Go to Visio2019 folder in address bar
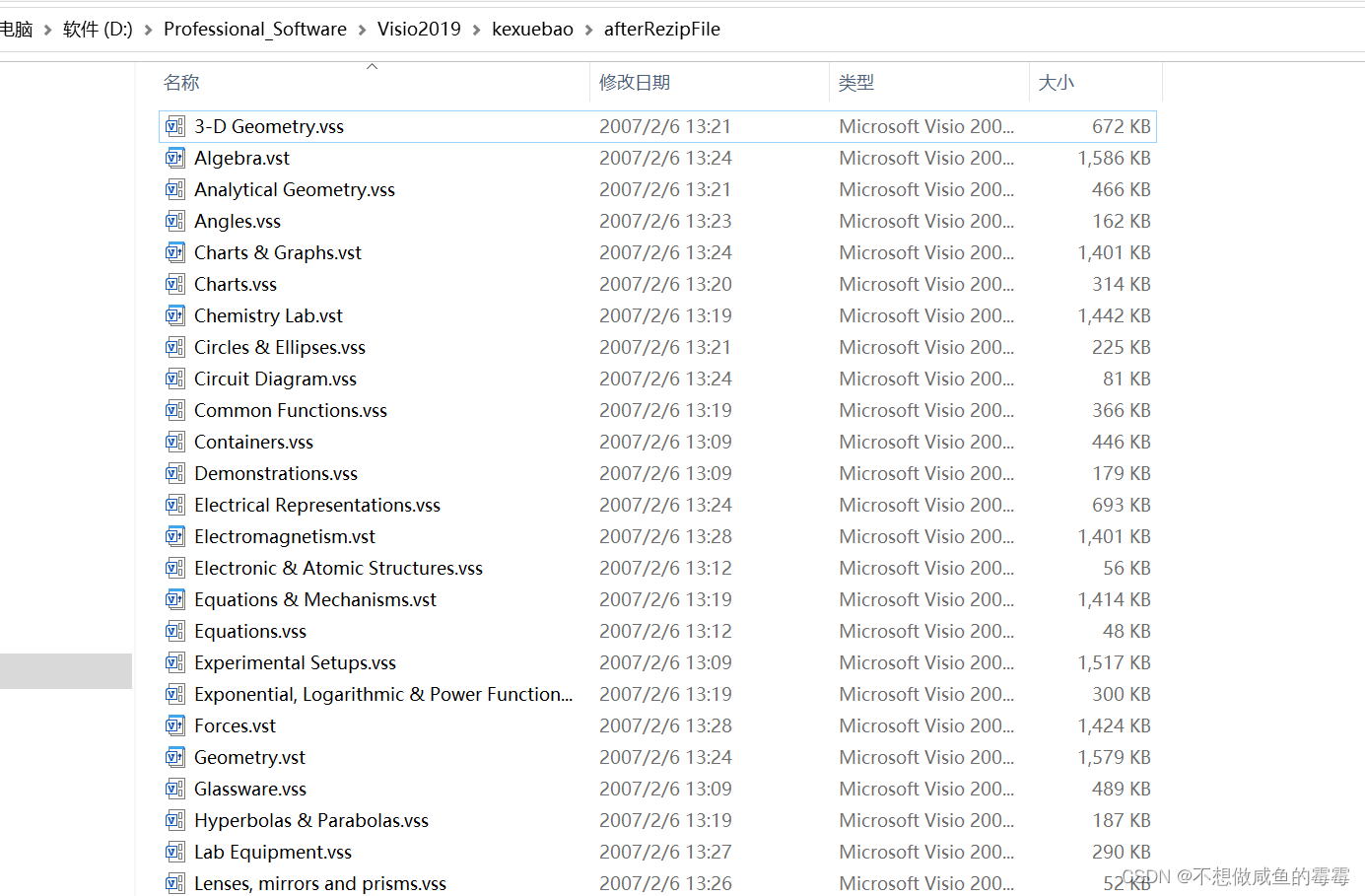Screen dimensions: 1365x896 [x=419, y=30]
